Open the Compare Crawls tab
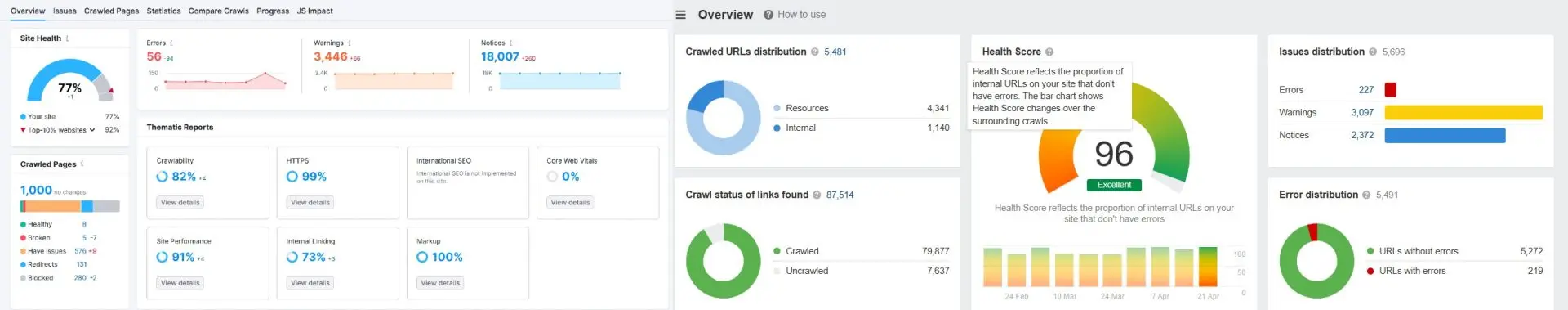 (x=219, y=11)
